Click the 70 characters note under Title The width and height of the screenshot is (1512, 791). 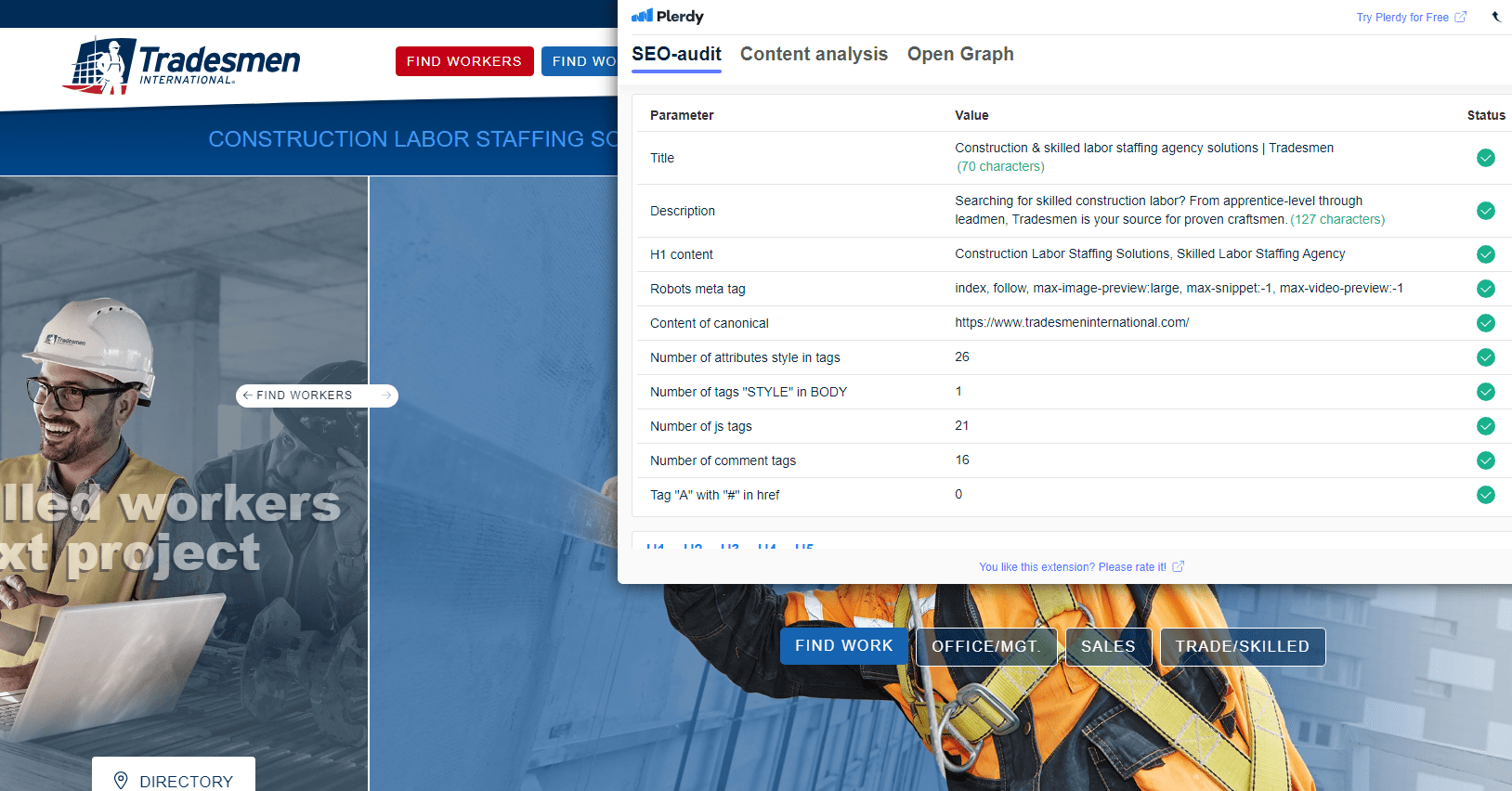(x=1001, y=166)
